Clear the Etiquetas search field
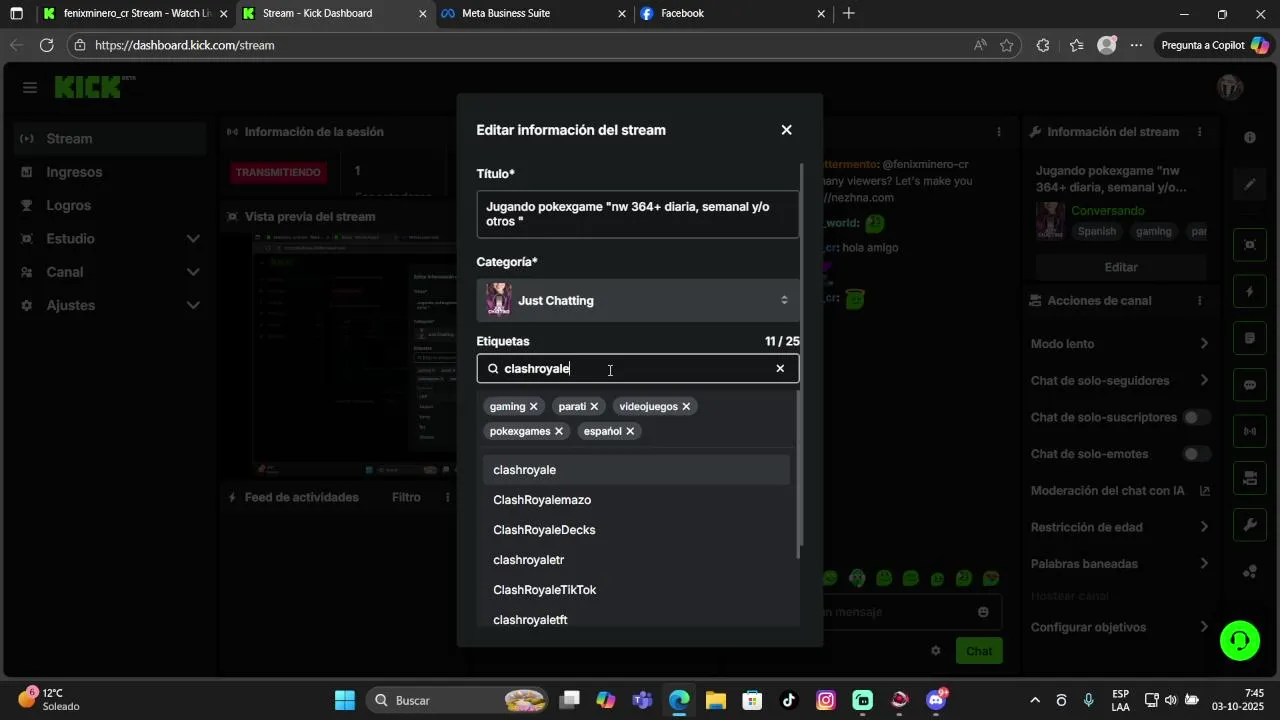Screen dimensions: 1280x720 coord(780,369)
